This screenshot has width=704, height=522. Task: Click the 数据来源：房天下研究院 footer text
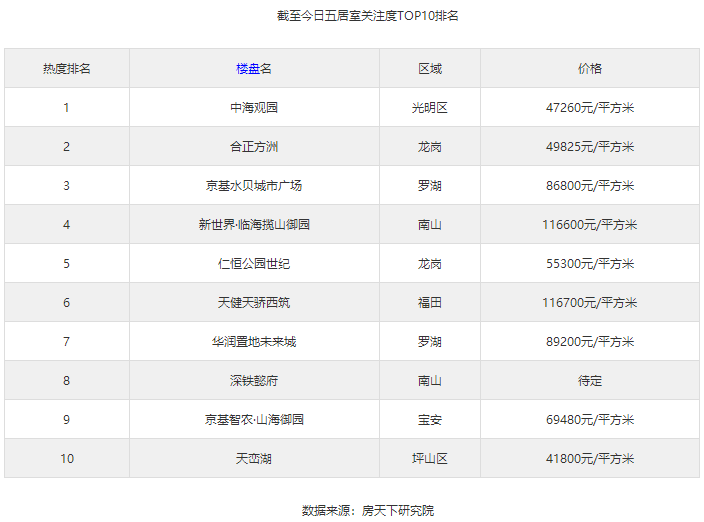[353, 510]
